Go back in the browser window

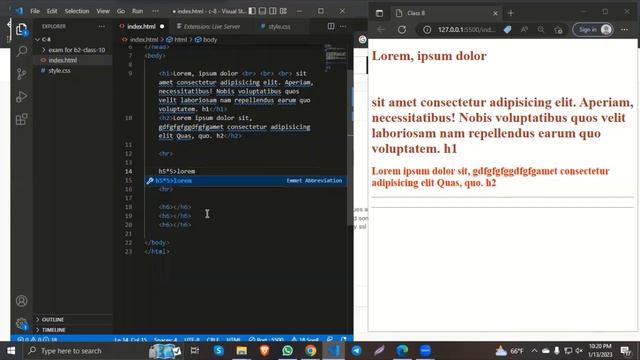pos(380,29)
